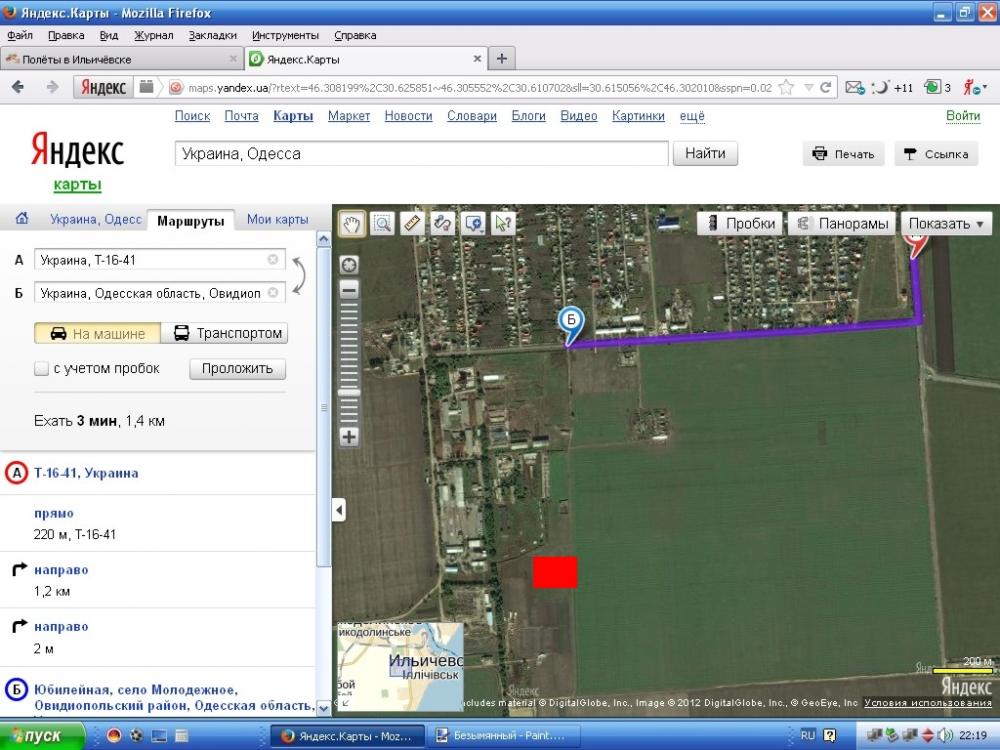Screen dimensions: 1000x750
Task: Click the Проложить route button
Action: tap(237, 369)
